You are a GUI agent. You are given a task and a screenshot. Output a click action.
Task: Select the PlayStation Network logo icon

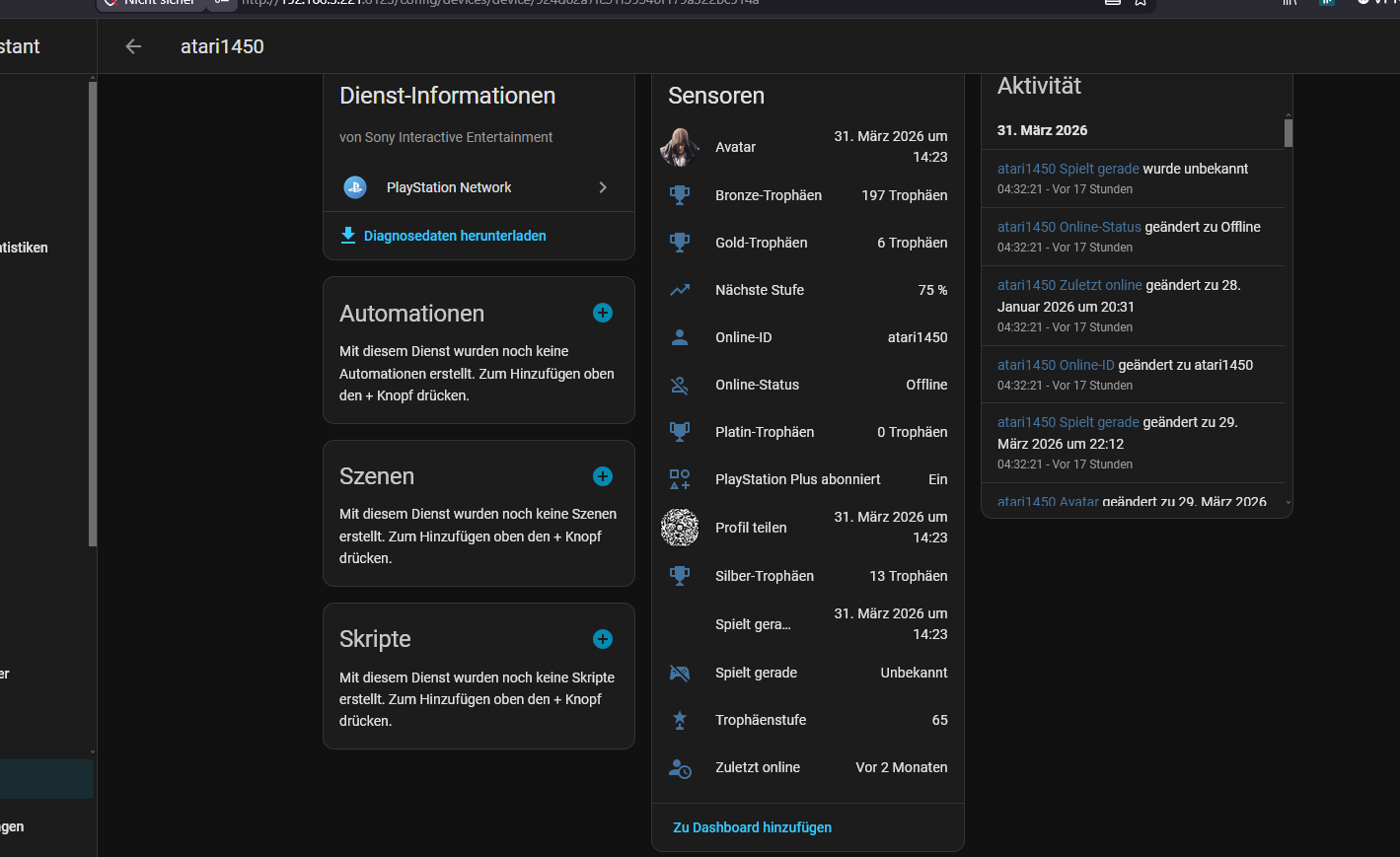354,187
